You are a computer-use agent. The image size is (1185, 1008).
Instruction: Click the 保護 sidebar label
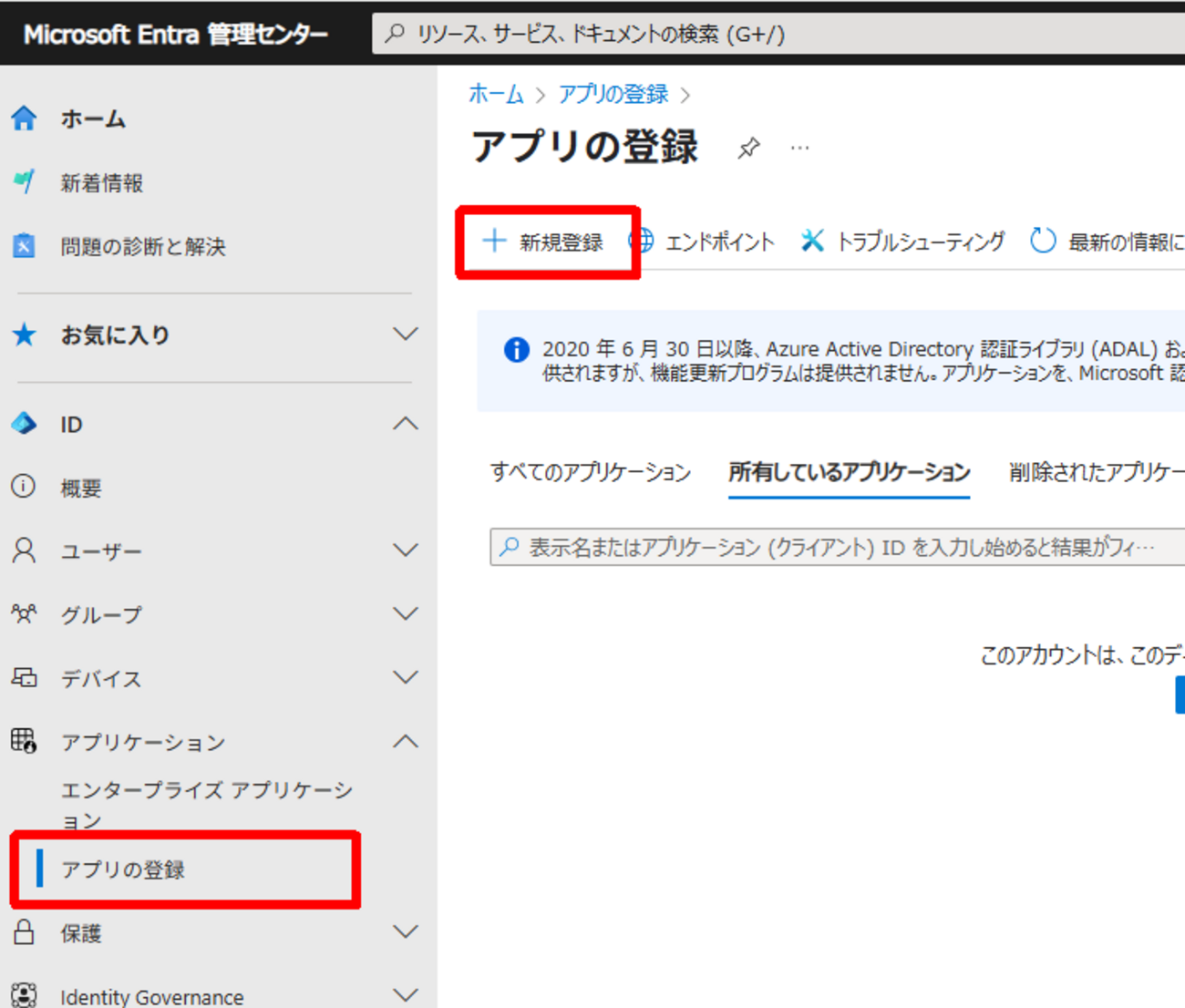pyautogui.click(x=81, y=932)
